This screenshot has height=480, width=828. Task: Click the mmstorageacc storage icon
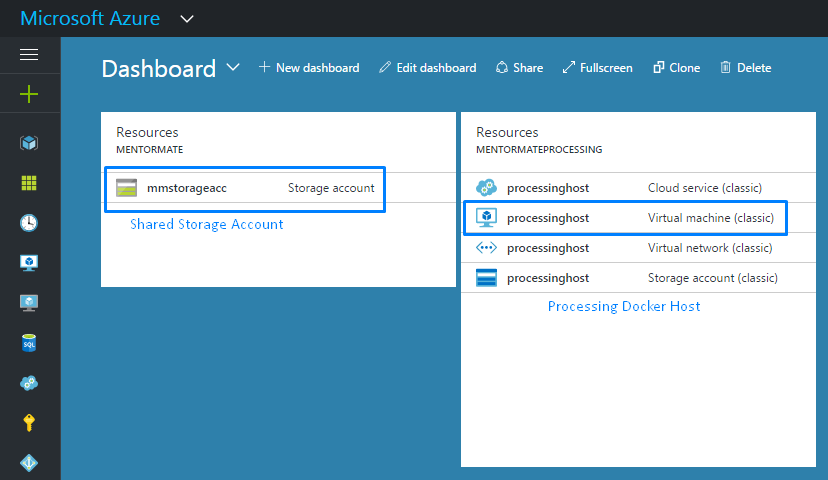pos(127,187)
